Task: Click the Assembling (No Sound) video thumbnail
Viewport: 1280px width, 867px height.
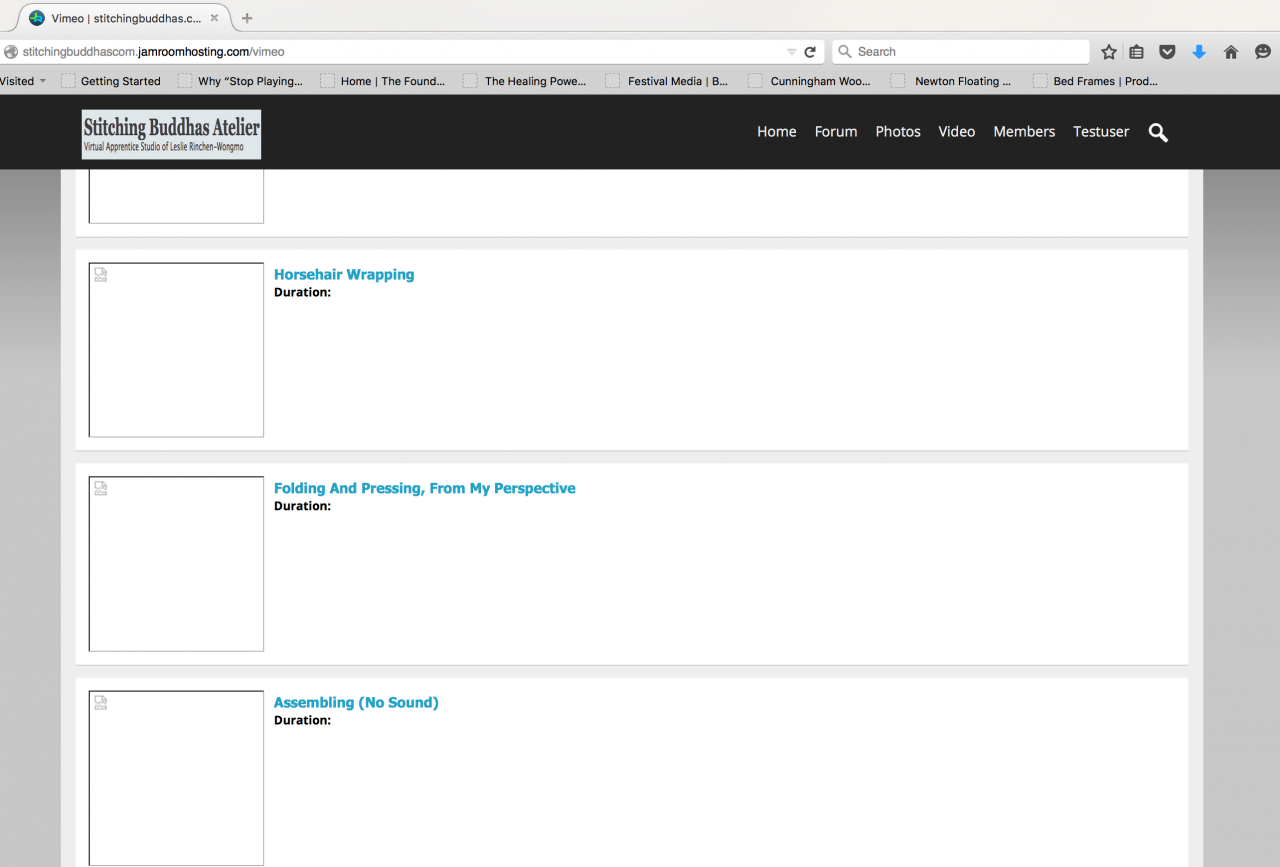Action: [176, 778]
